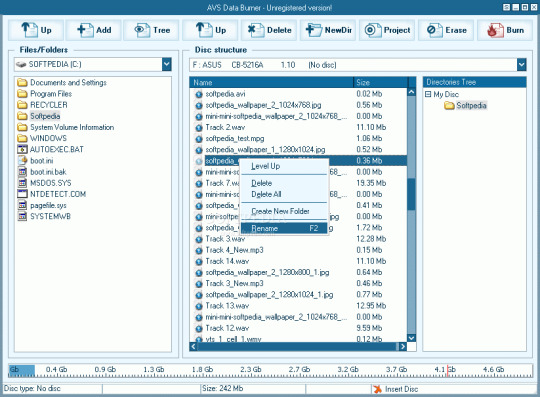Image resolution: width=540 pixels, height=397 pixels.
Task: Toggle the Tree view eye button
Action: (x=151, y=30)
